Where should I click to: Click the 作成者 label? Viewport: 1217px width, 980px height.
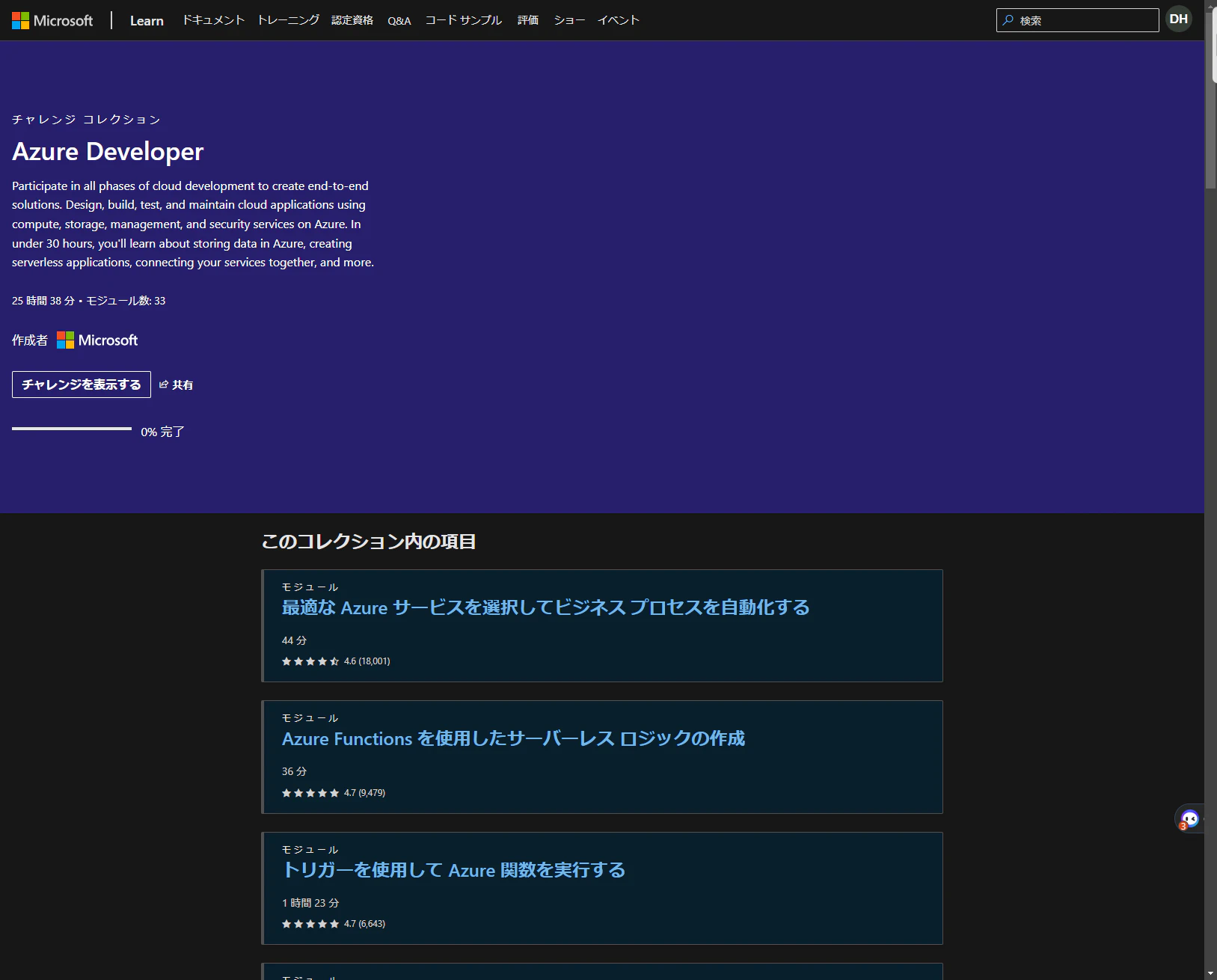30,340
